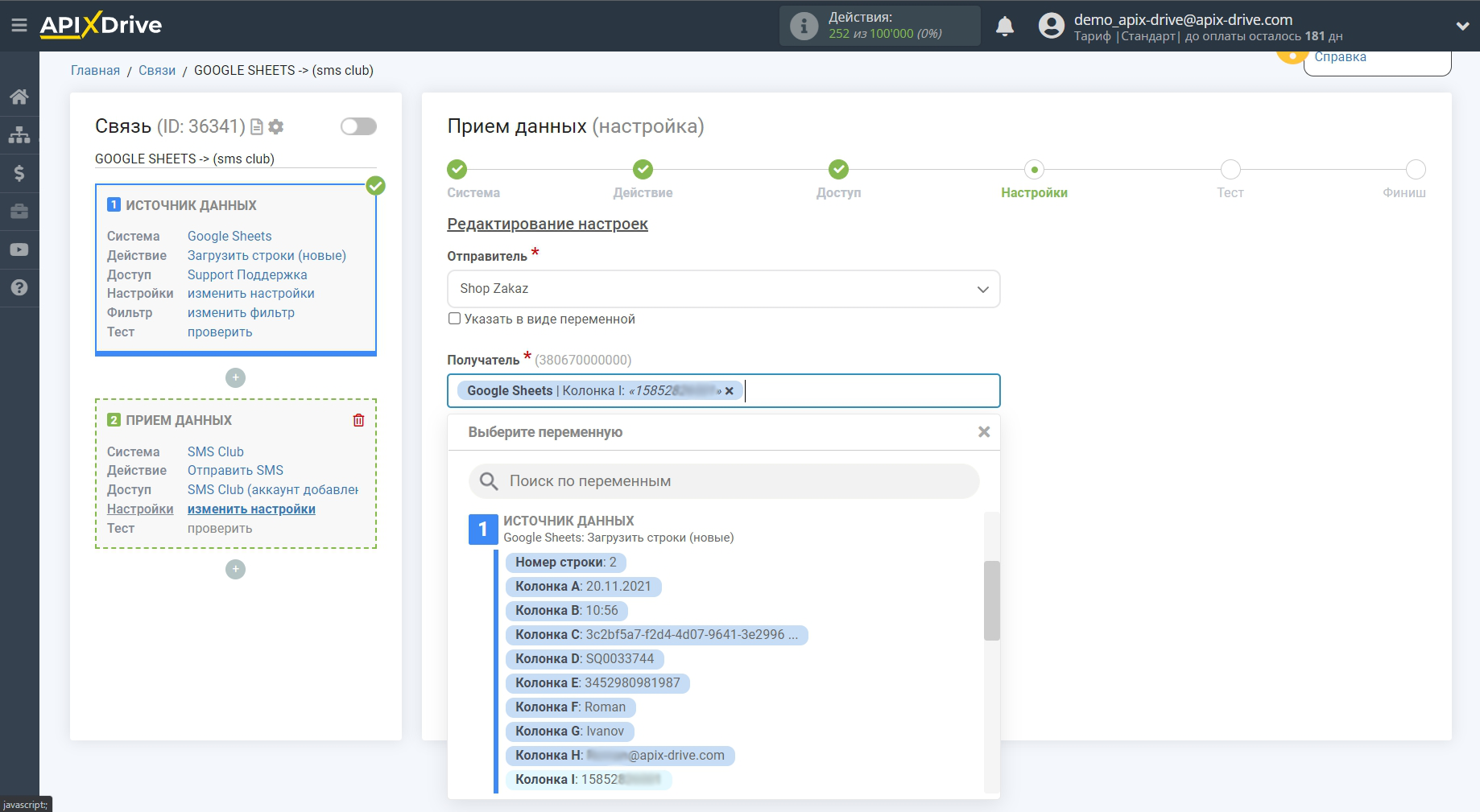
Task: Close the variable selection panel
Action: click(x=984, y=432)
